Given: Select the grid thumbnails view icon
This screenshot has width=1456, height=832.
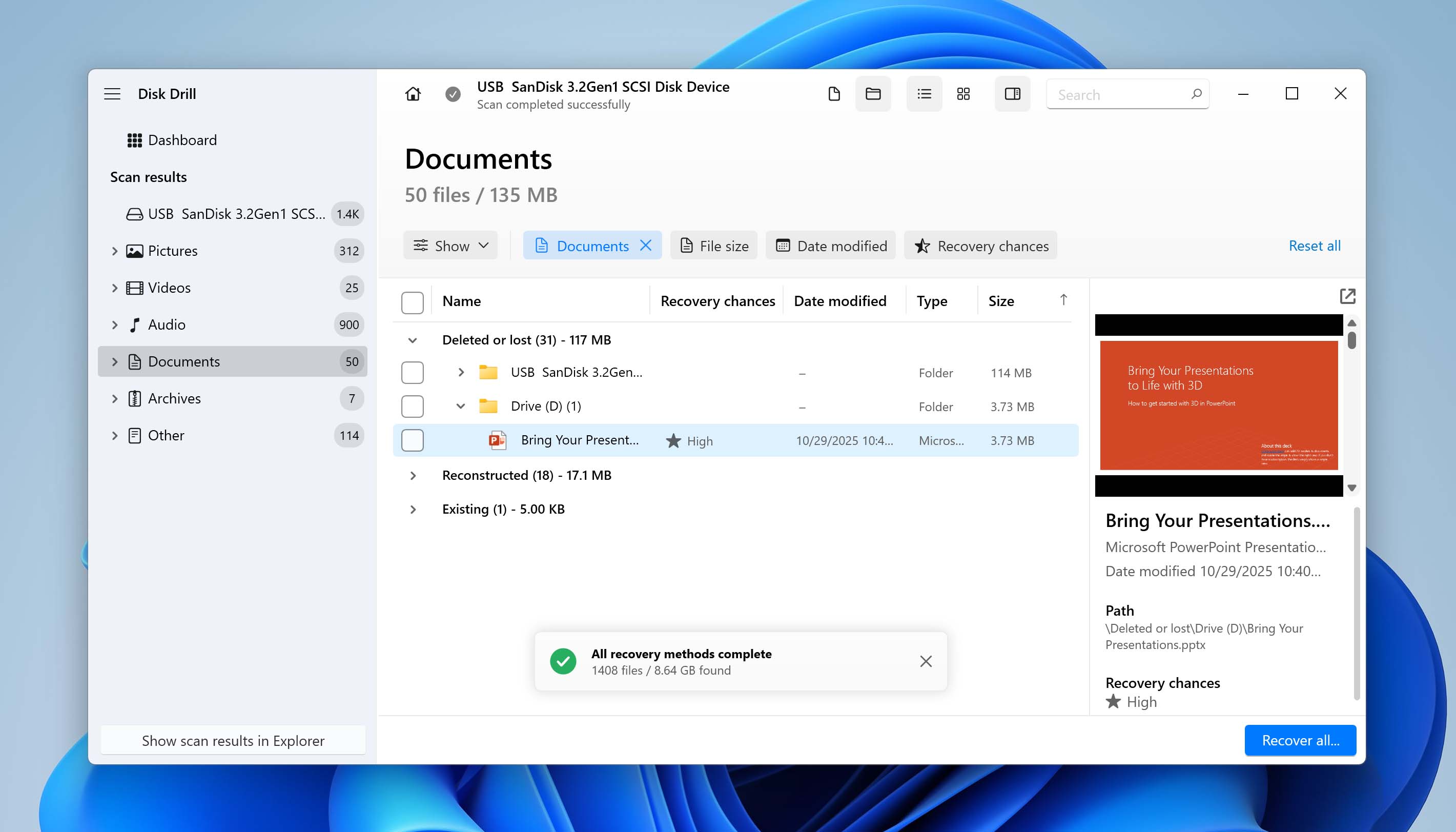Looking at the screenshot, I should point(963,94).
